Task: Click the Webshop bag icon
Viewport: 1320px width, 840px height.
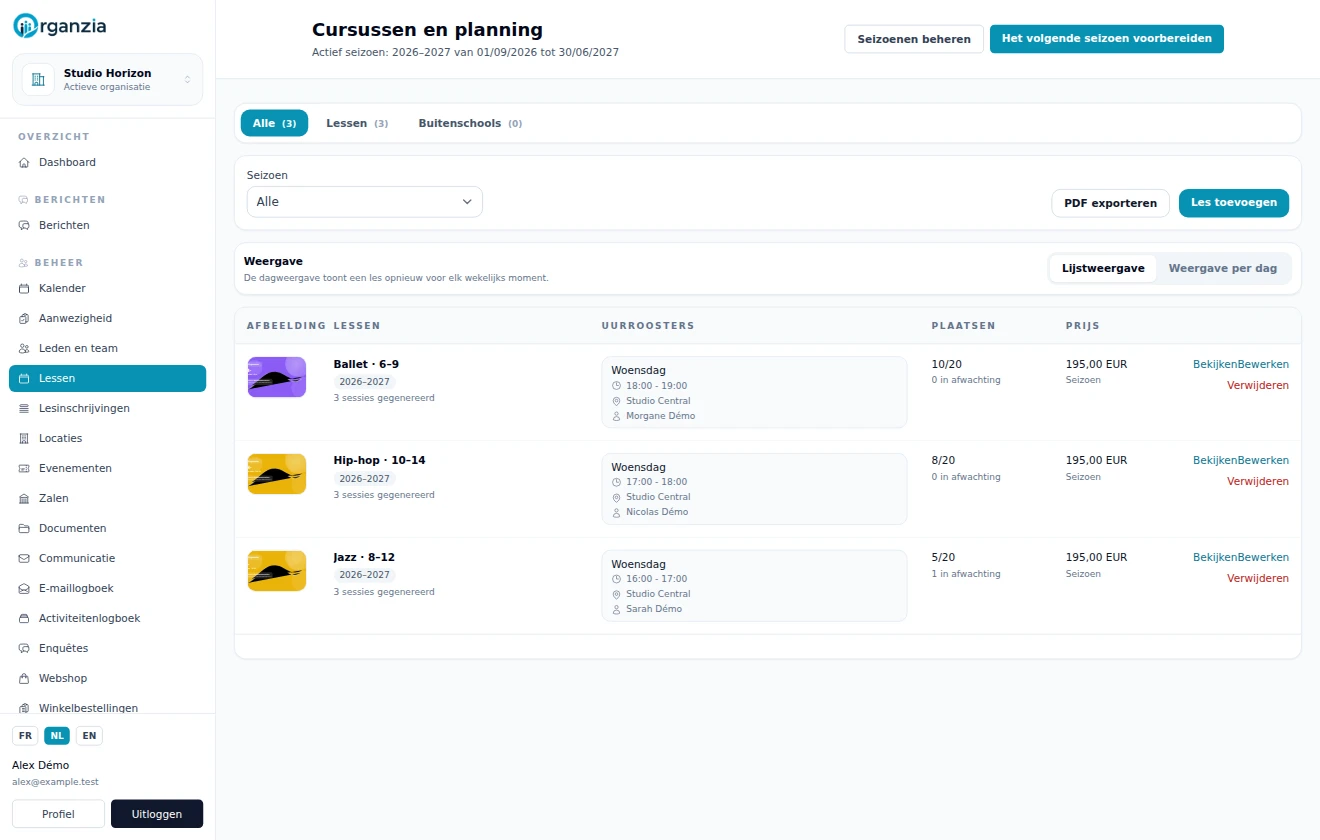Action: (x=24, y=679)
